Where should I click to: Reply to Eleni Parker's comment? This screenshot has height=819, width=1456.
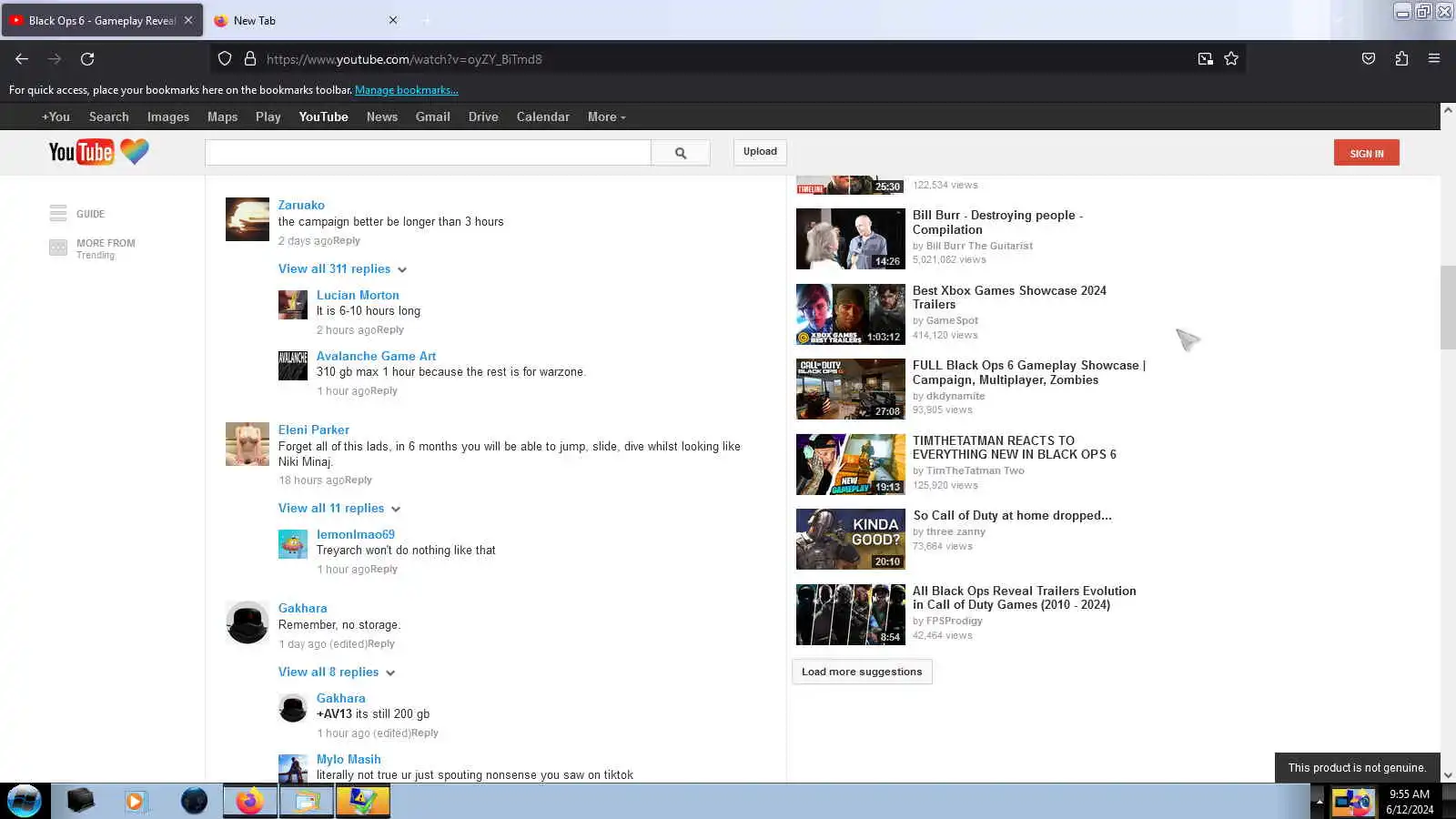click(359, 480)
